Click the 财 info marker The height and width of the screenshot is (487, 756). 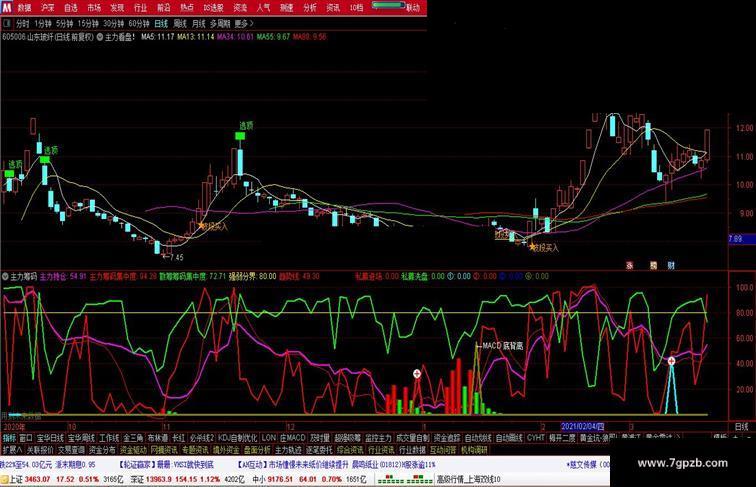click(671, 265)
